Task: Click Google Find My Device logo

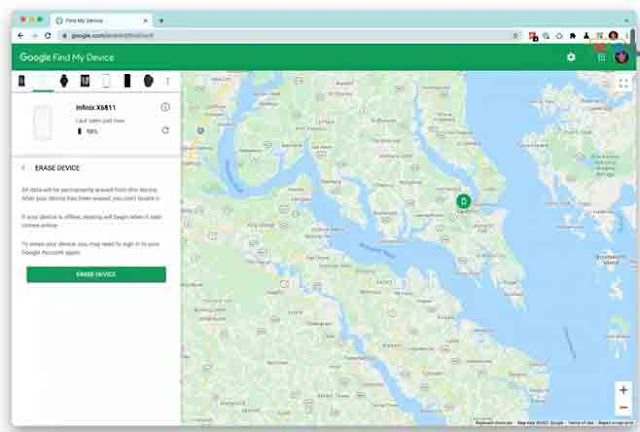Action: [x=67, y=57]
